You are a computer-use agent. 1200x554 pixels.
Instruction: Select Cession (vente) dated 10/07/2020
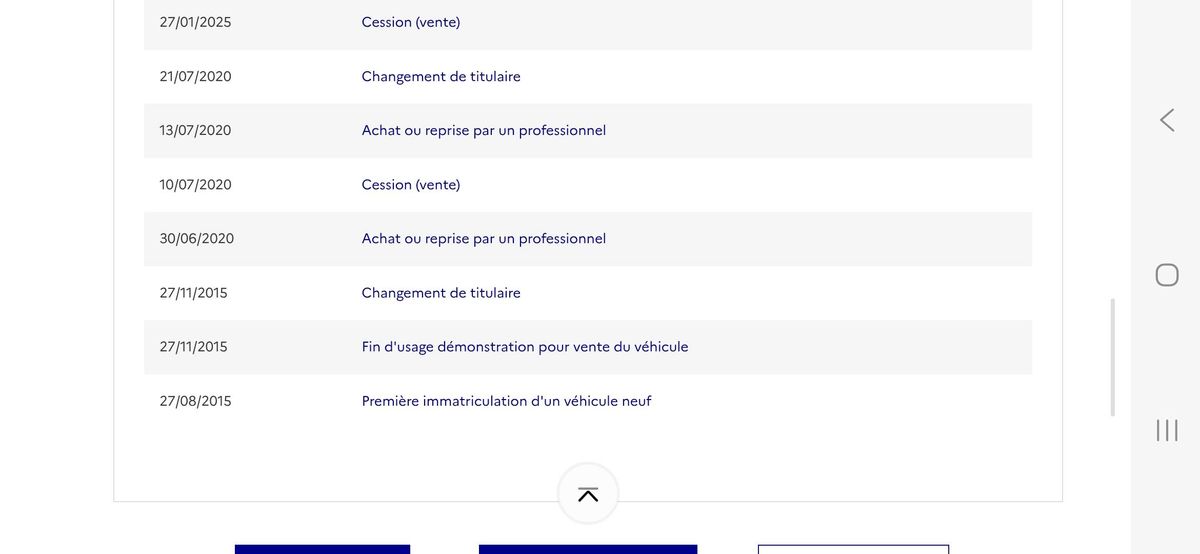click(x=588, y=184)
